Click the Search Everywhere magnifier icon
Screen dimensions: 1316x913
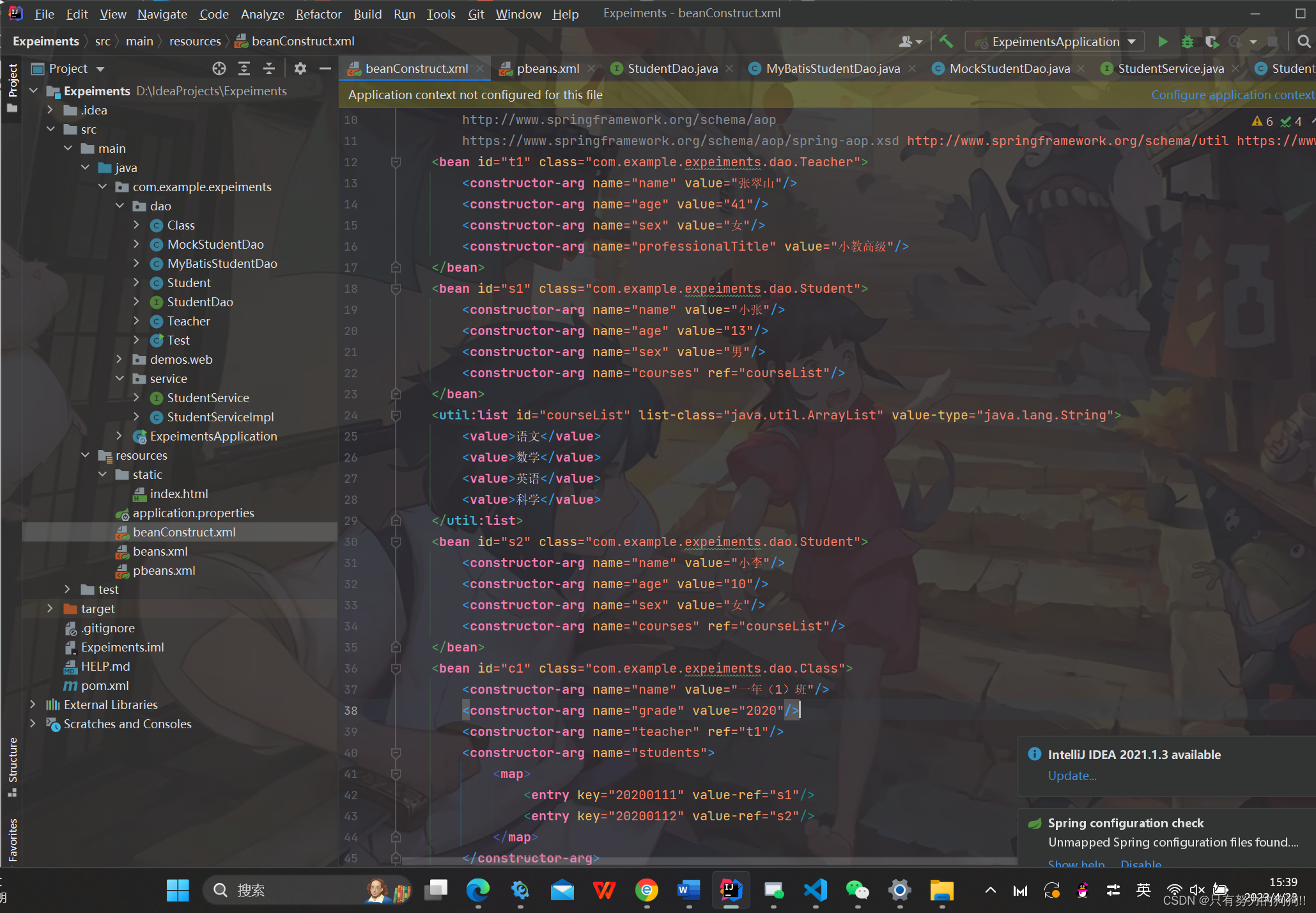click(1304, 42)
